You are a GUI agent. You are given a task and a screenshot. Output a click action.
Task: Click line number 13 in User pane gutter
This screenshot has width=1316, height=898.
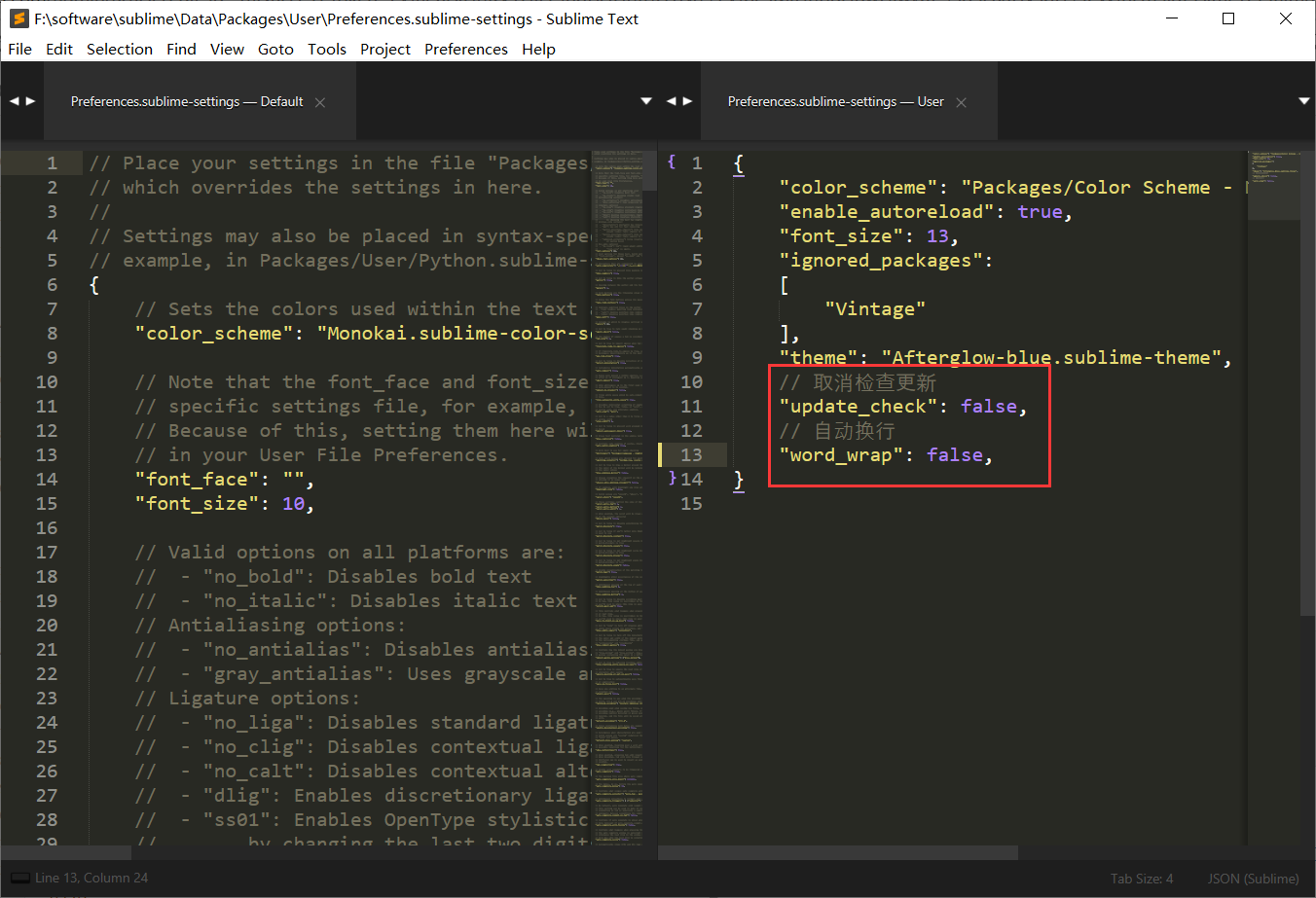(x=691, y=454)
